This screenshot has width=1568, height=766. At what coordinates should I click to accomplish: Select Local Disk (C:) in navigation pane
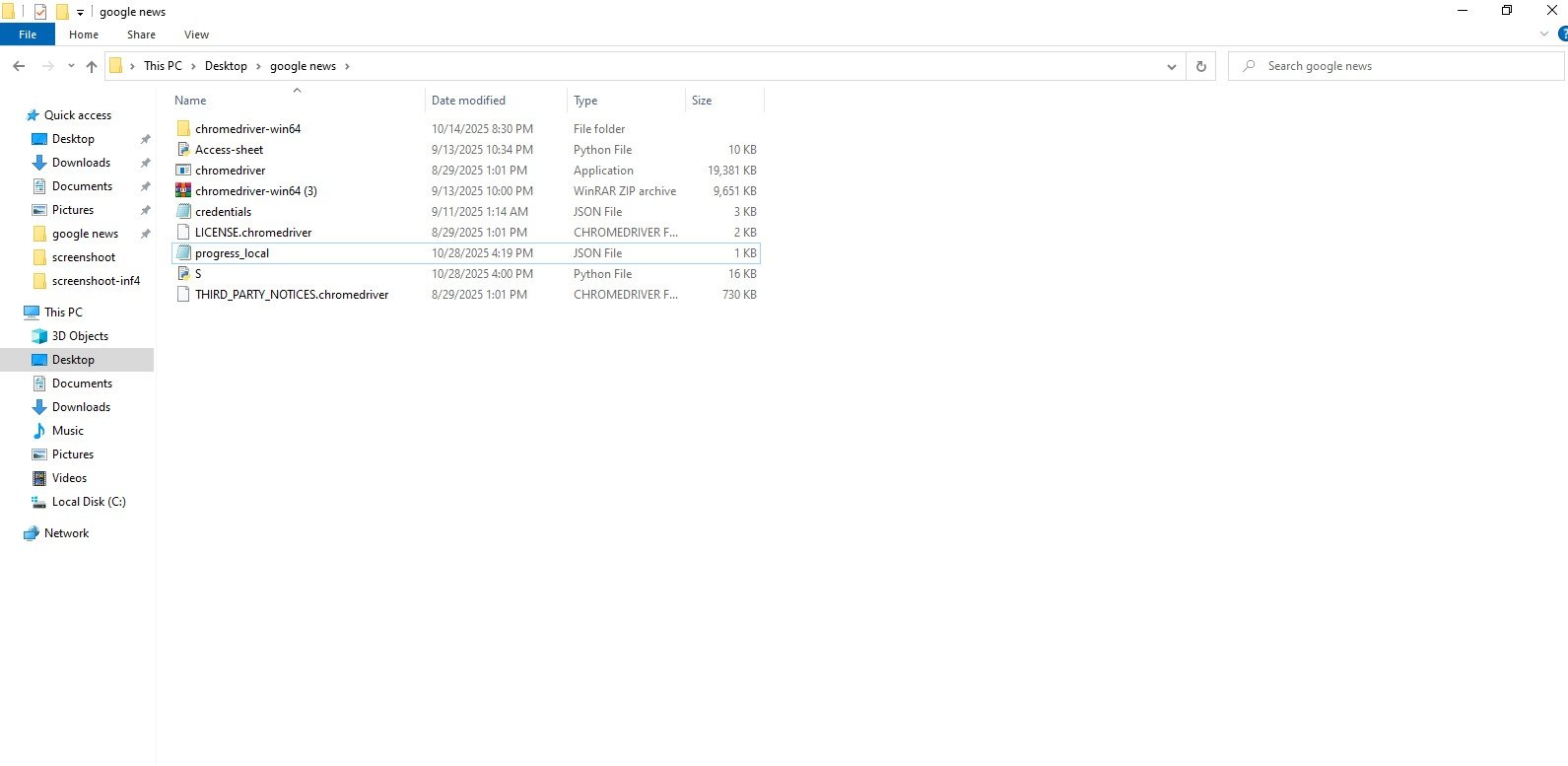89,502
